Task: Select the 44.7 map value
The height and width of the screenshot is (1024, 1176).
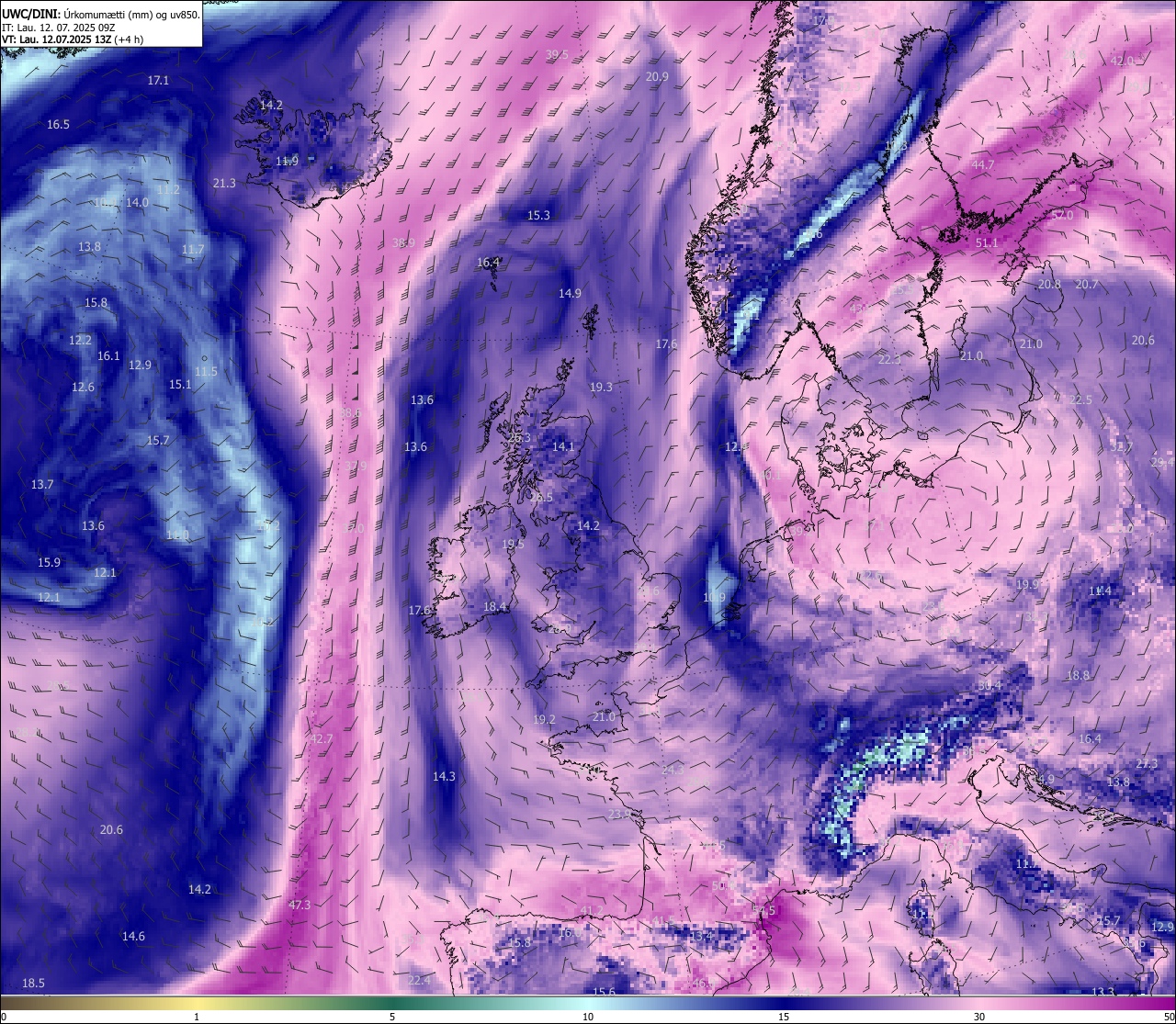Action: pos(983,165)
